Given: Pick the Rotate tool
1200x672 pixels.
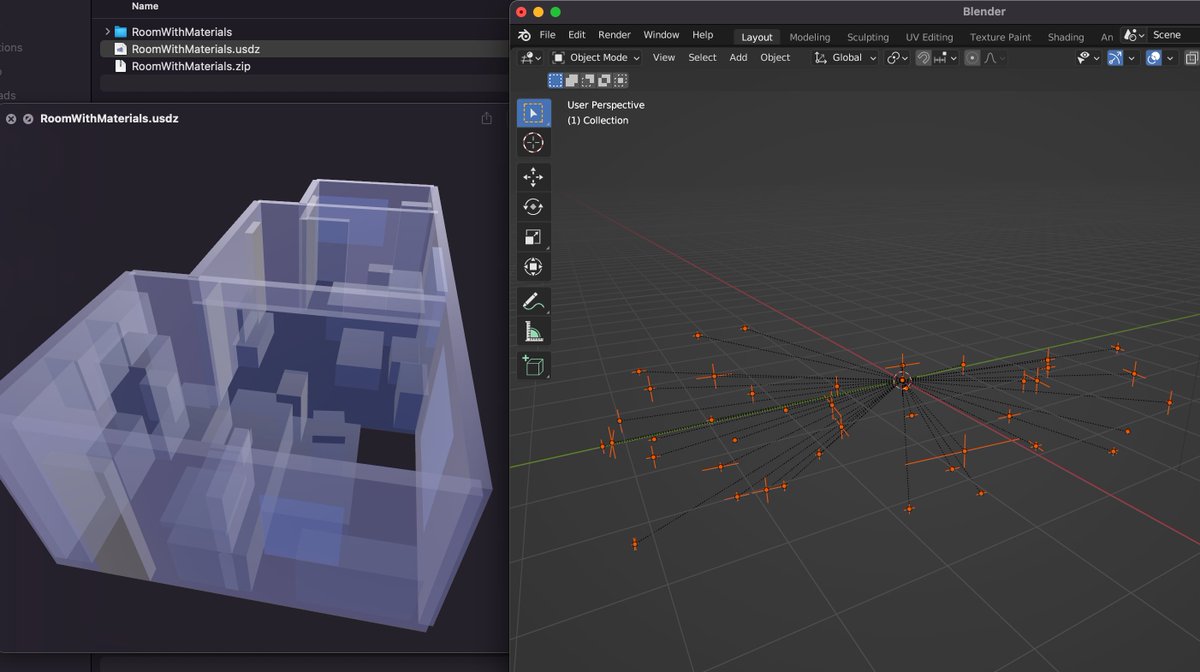Looking at the screenshot, I should click(x=533, y=207).
